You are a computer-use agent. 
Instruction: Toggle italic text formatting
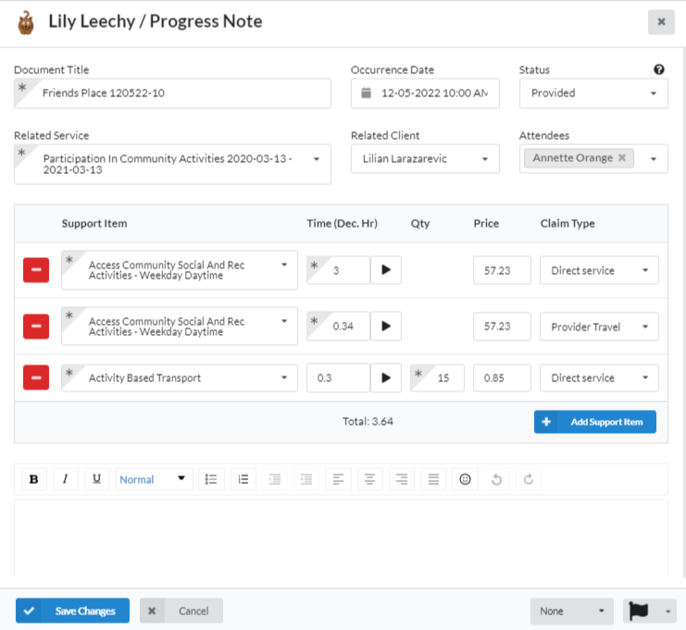[x=65, y=479]
